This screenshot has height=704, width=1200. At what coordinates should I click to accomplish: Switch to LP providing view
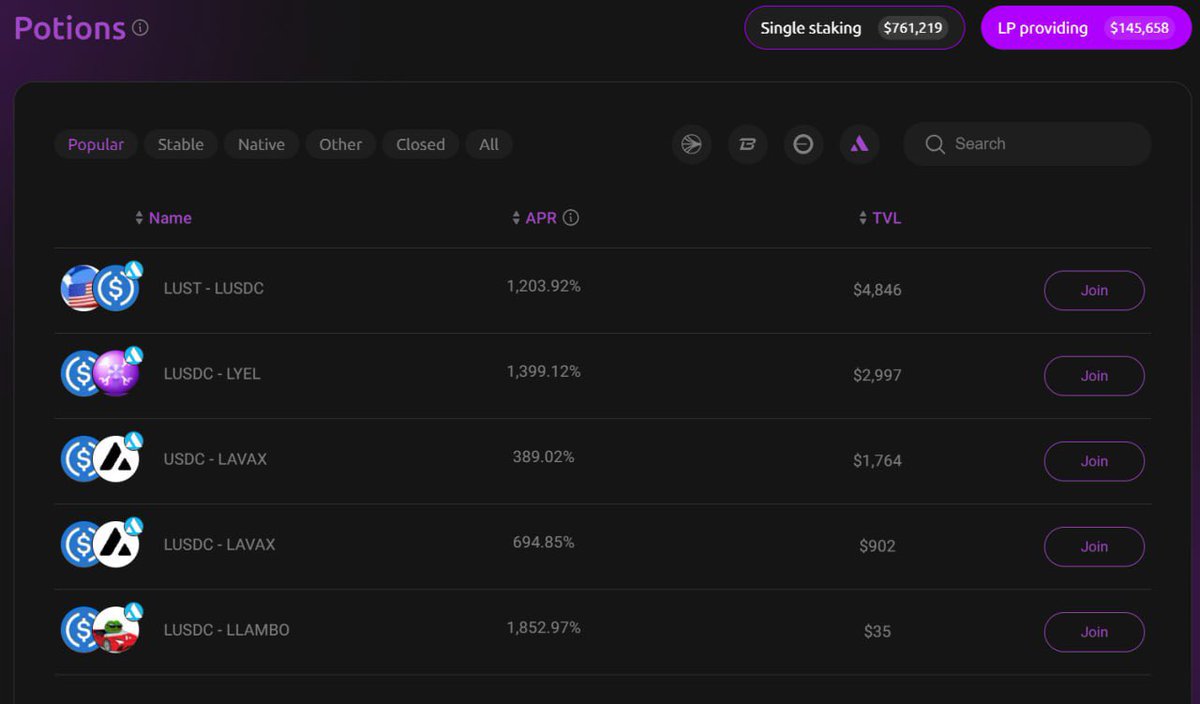pyautogui.click(x=1086, y=28)
